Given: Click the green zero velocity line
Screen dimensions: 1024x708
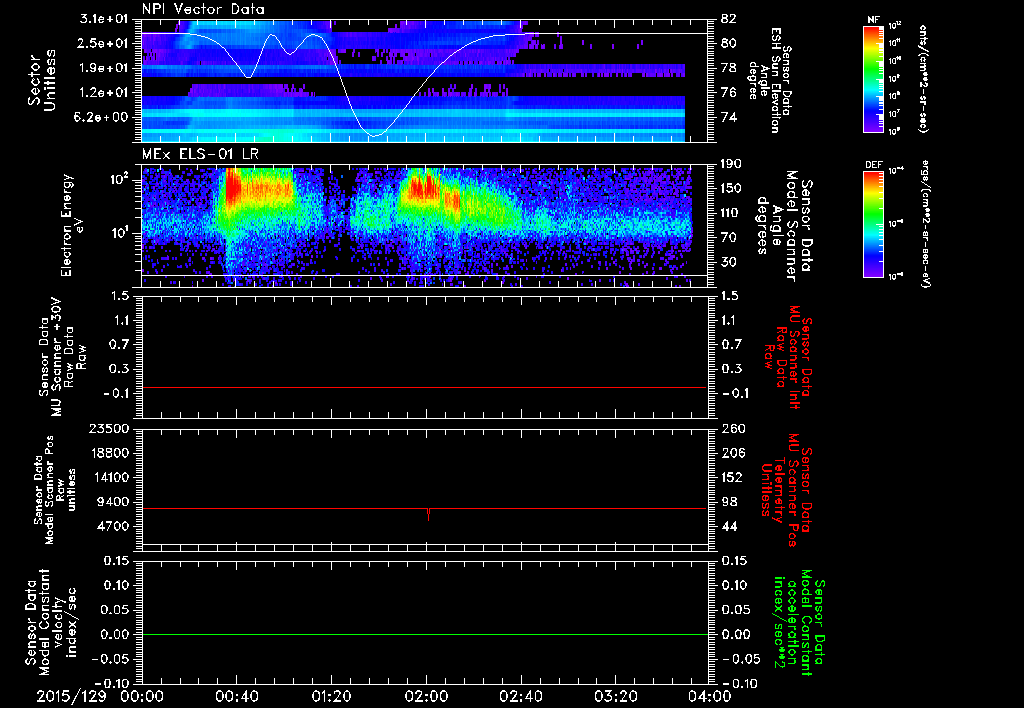Looking at the screenshot, I should click(x=425, y=634).
